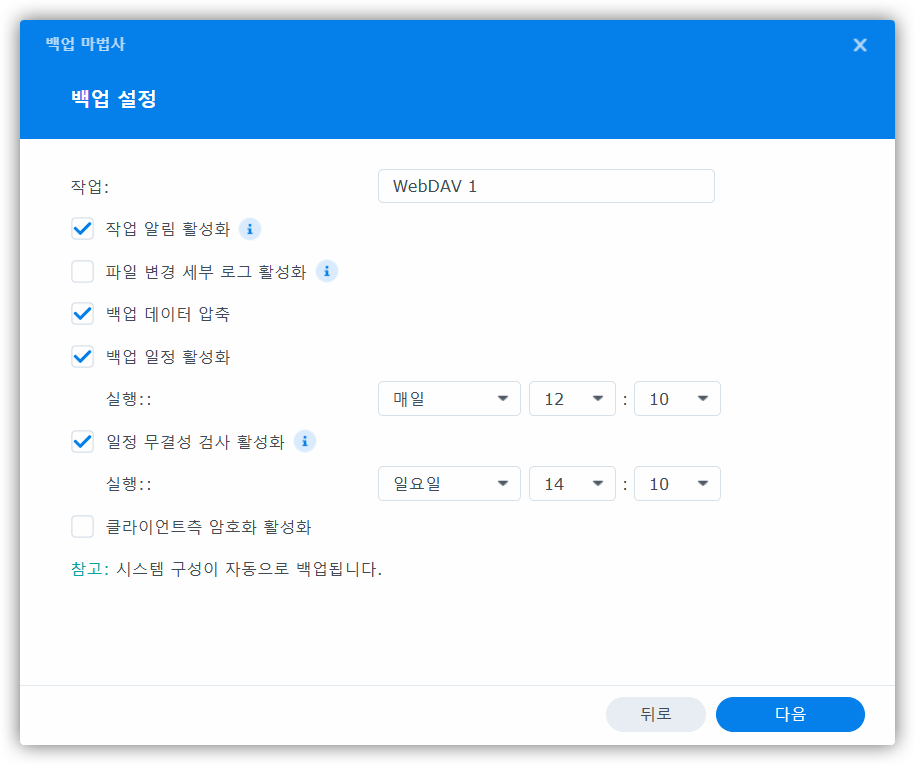Click the 다음 button
Image resolution: width=915 pixels, height=765 pixels.
click(x=790, y=714)
